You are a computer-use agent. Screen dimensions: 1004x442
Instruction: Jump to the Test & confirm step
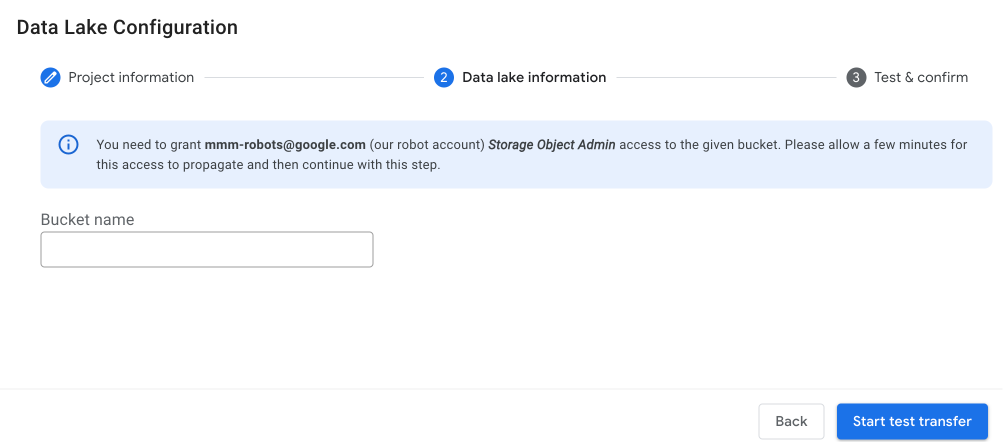[x=921, y=78]
